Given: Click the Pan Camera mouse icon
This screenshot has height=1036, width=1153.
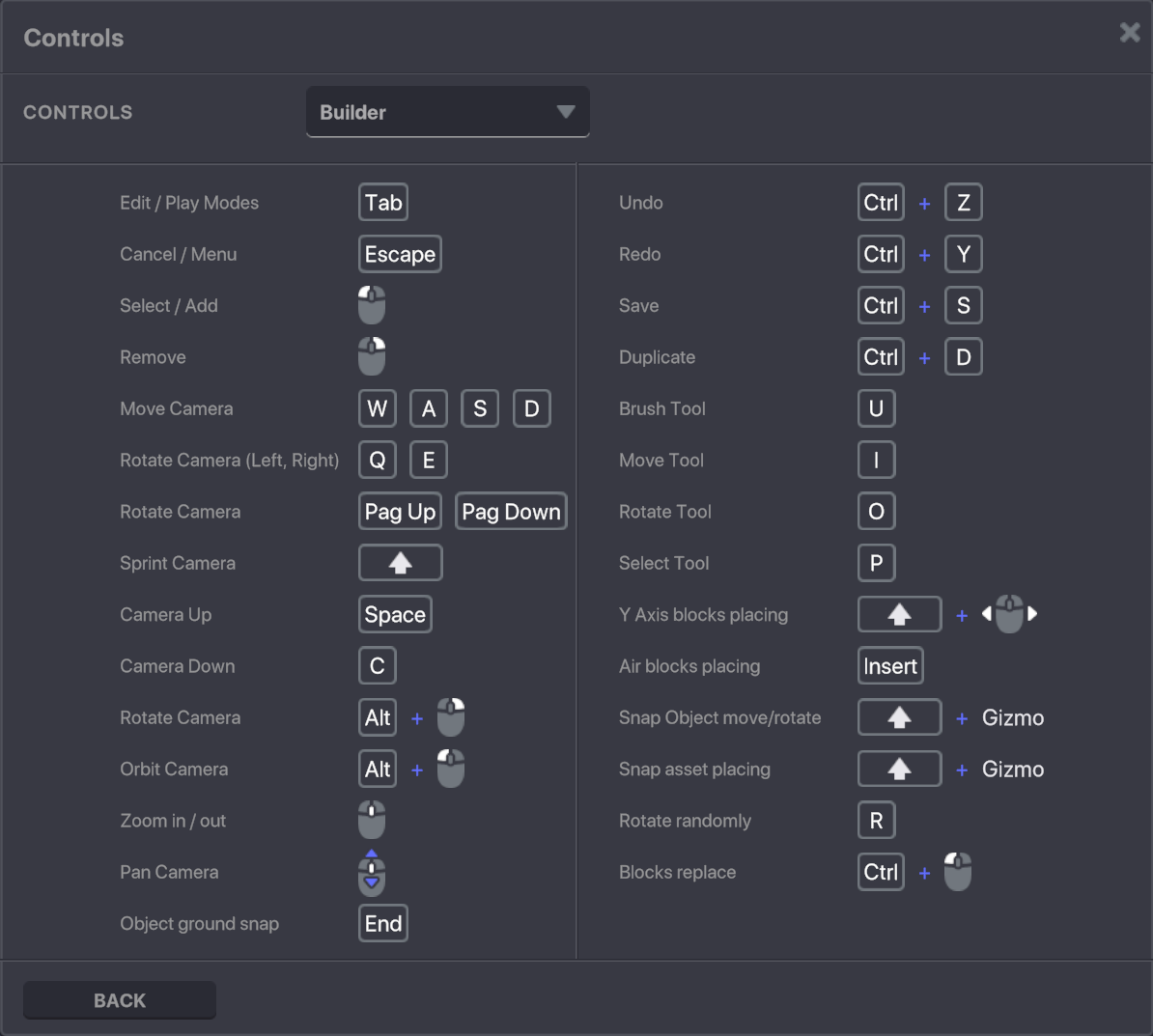Looking at the screenshot, I should [x=372, y=873].
